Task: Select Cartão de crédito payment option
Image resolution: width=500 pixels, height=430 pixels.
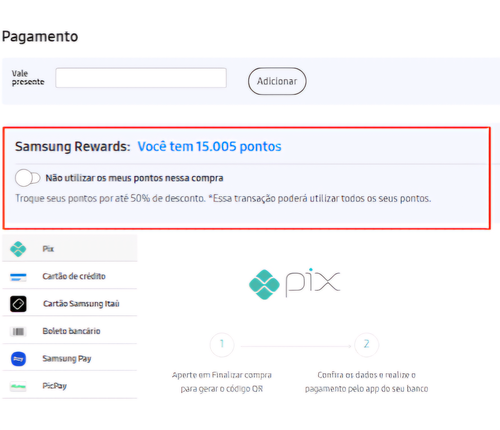Action: point(70,276)
